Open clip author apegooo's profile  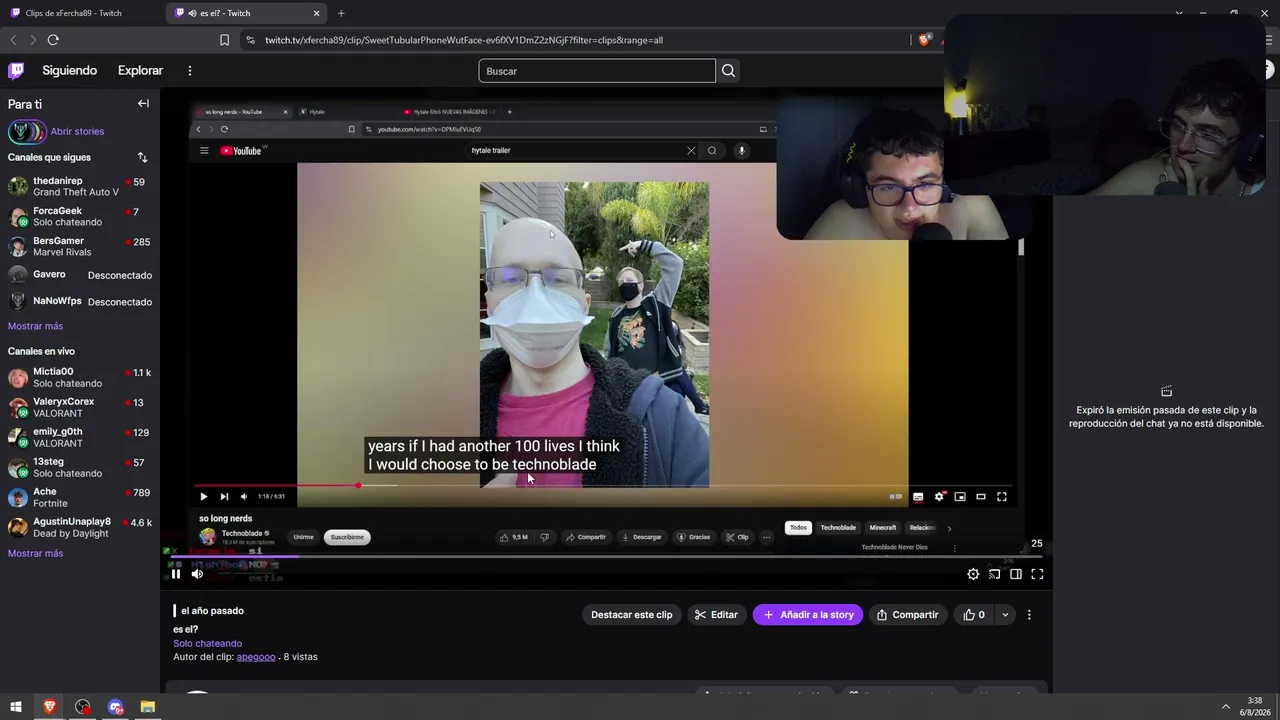coord(256,657)
